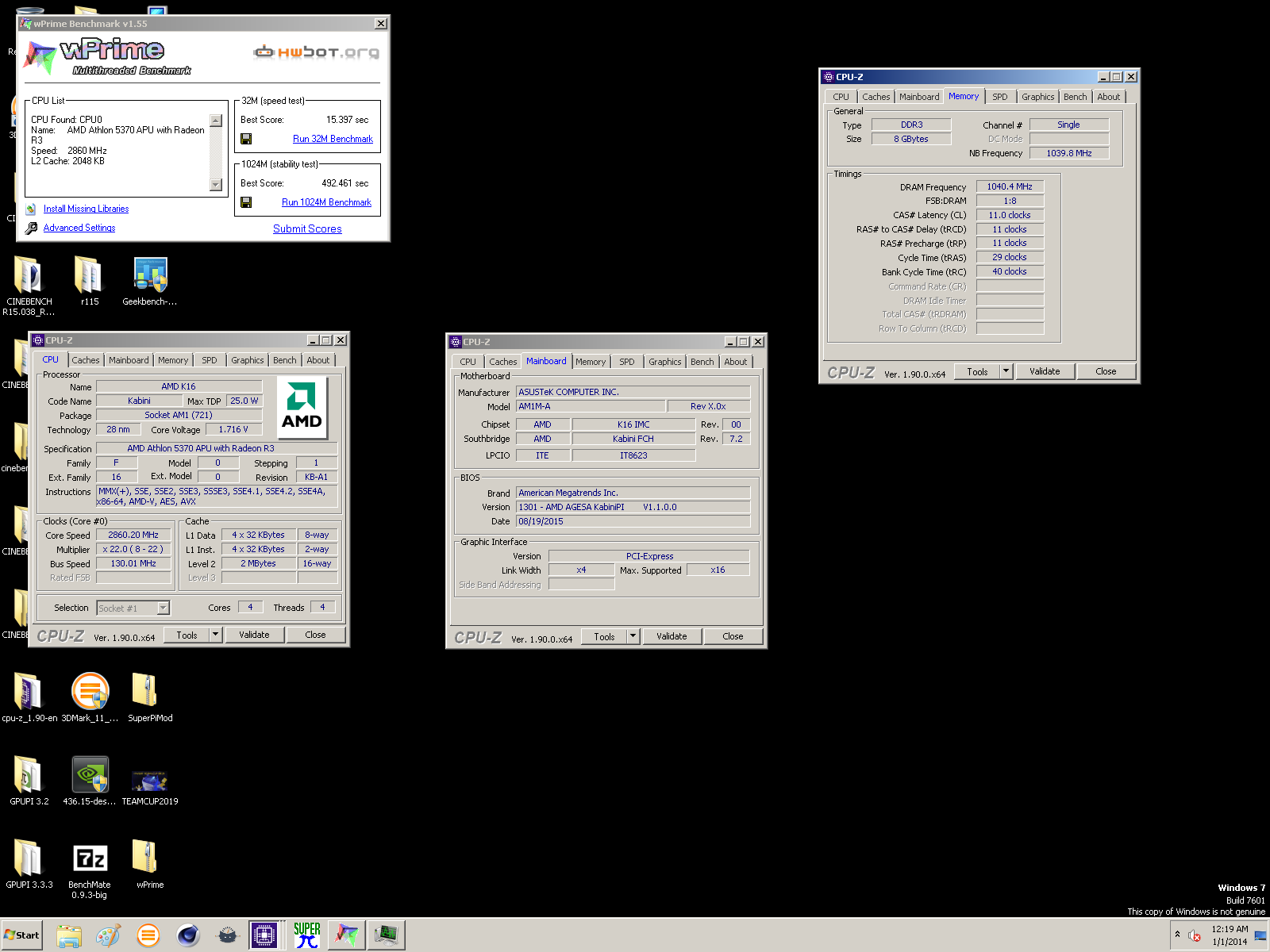Open the GPUPI 3.2 folder

(x=29, y=781)
